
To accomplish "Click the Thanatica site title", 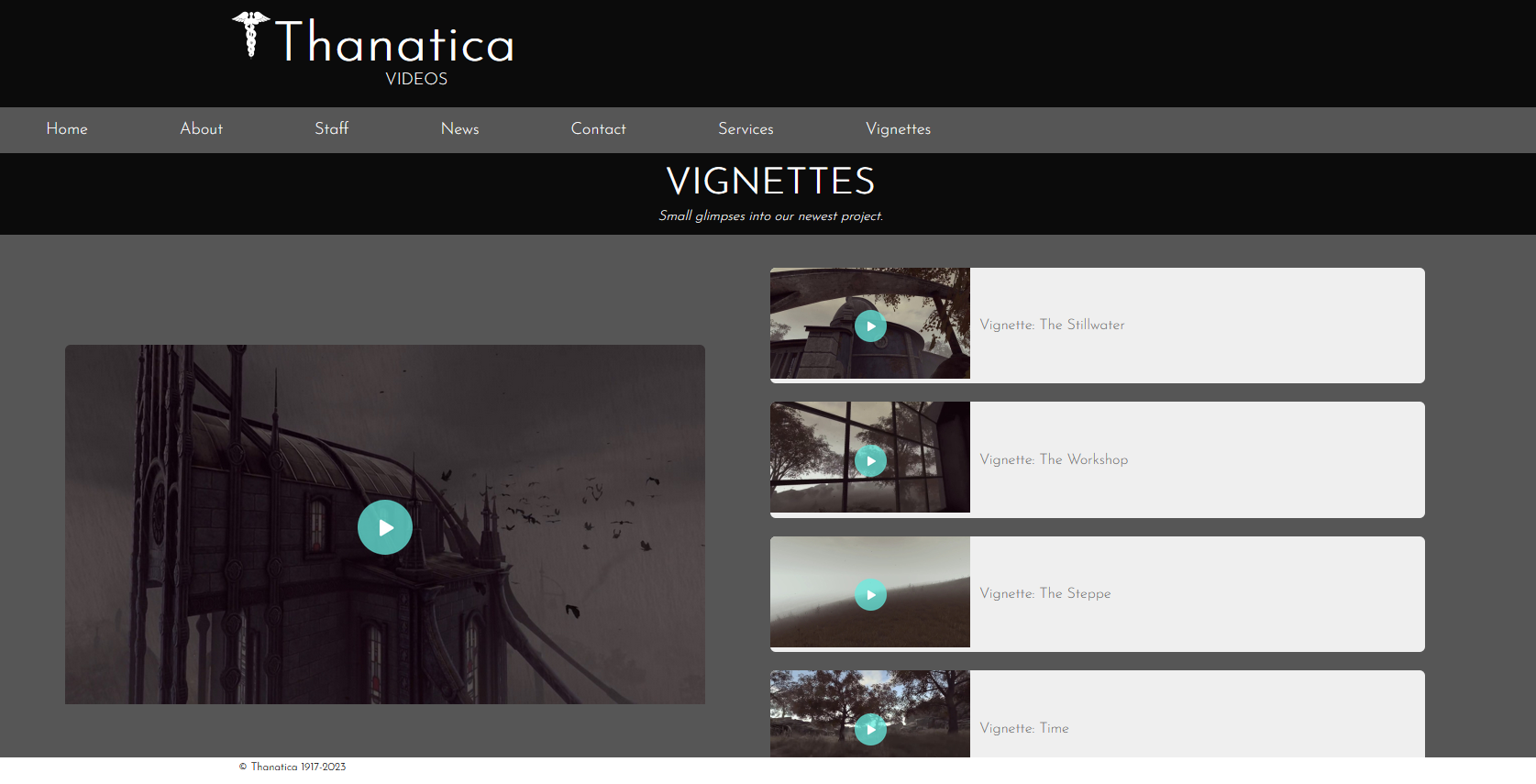I will click(x=394, y=42).
